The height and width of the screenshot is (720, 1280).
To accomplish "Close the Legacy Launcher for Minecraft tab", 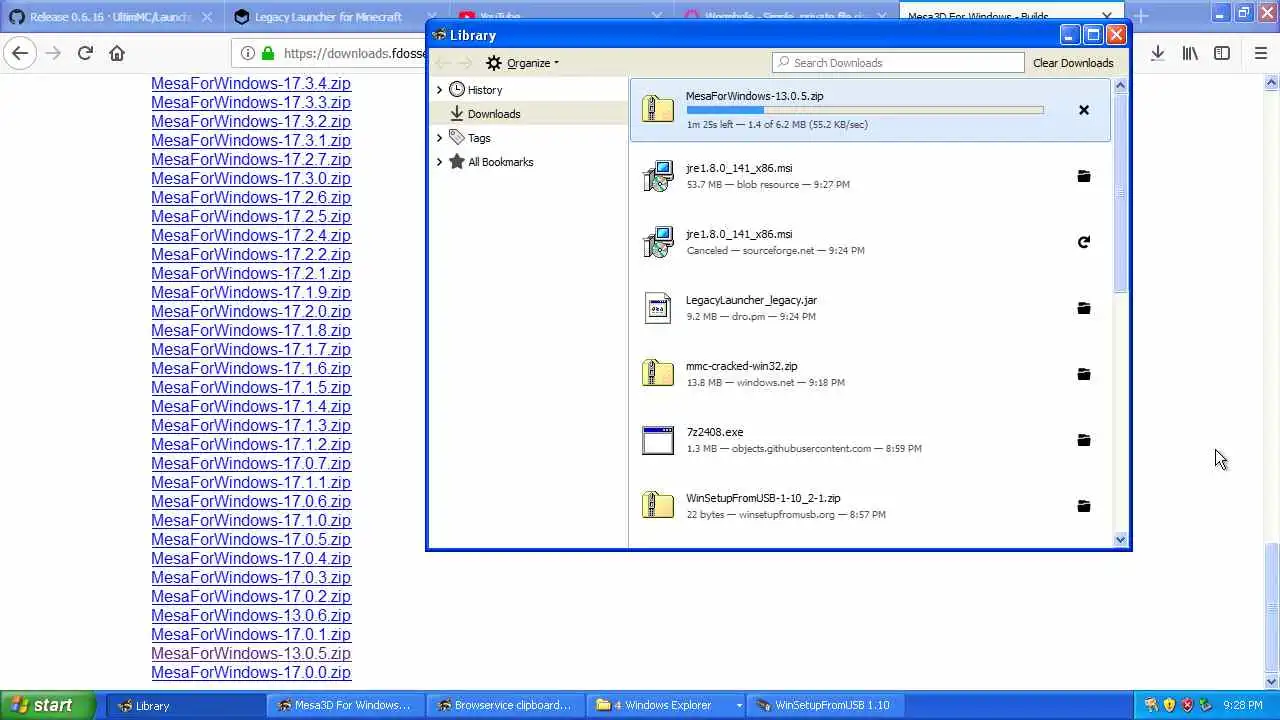I will pyautogui.click(x=430, y=17).
